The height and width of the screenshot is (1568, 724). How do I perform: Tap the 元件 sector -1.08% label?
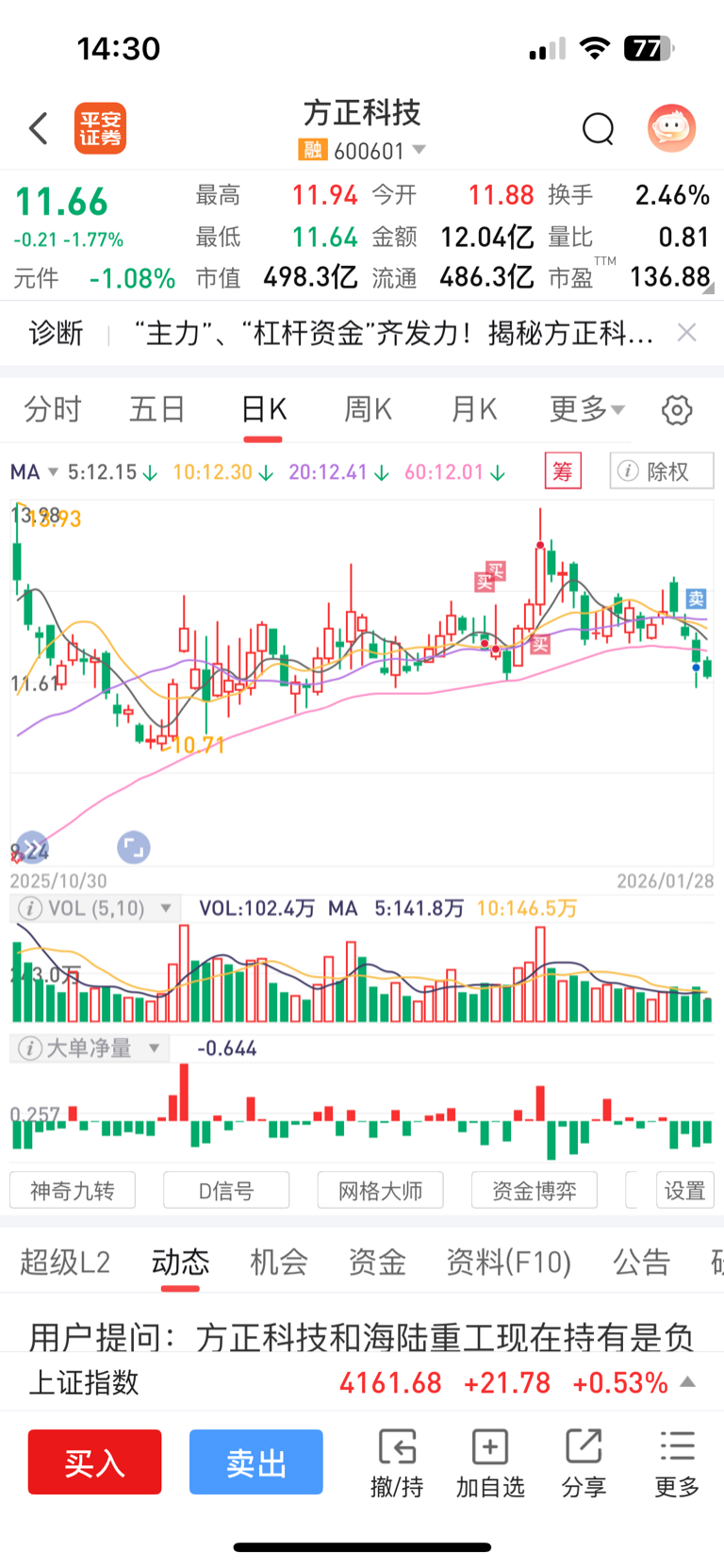pos(94,278)
